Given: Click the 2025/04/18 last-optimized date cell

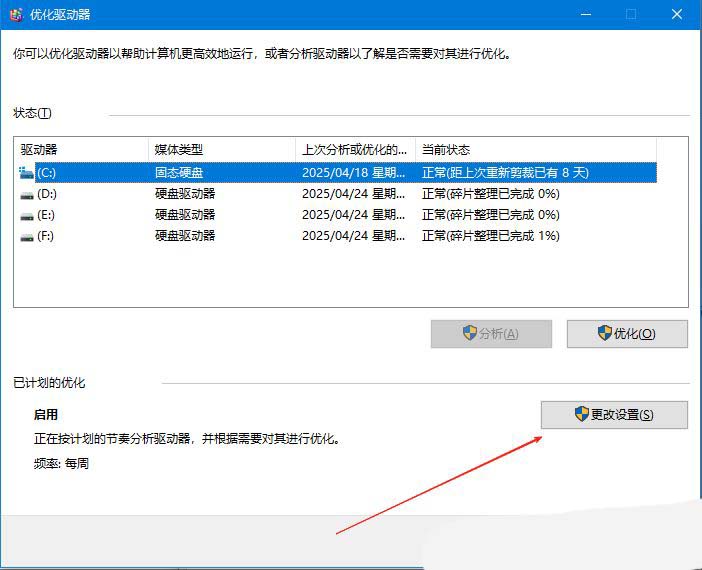Looking at the screenshot, I should [x=354, y=172].
